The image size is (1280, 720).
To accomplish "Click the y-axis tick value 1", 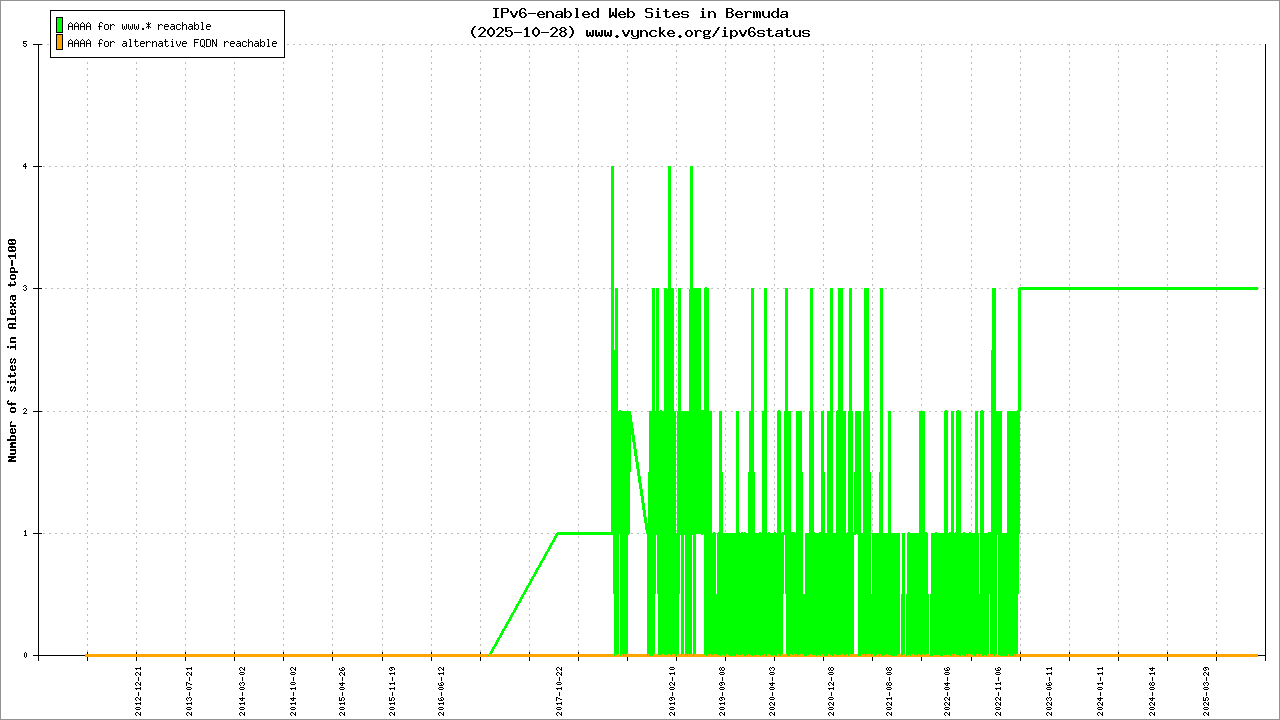I will 37,533.
